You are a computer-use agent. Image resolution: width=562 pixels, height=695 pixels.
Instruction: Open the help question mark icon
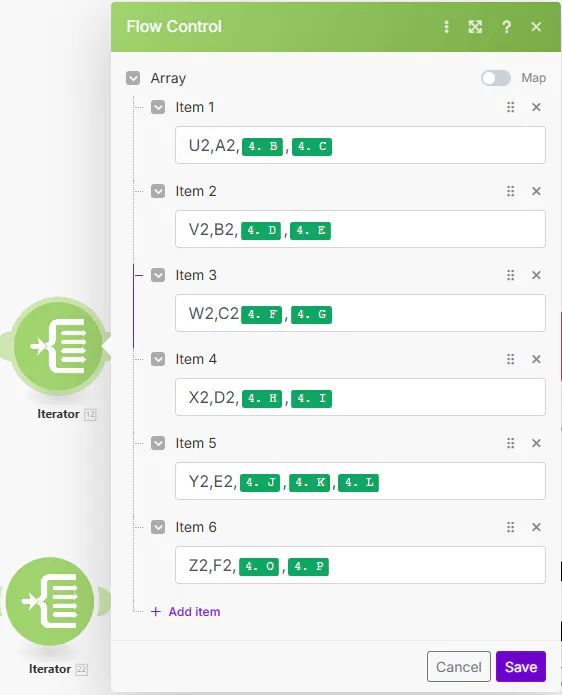[x=506, y=27]
